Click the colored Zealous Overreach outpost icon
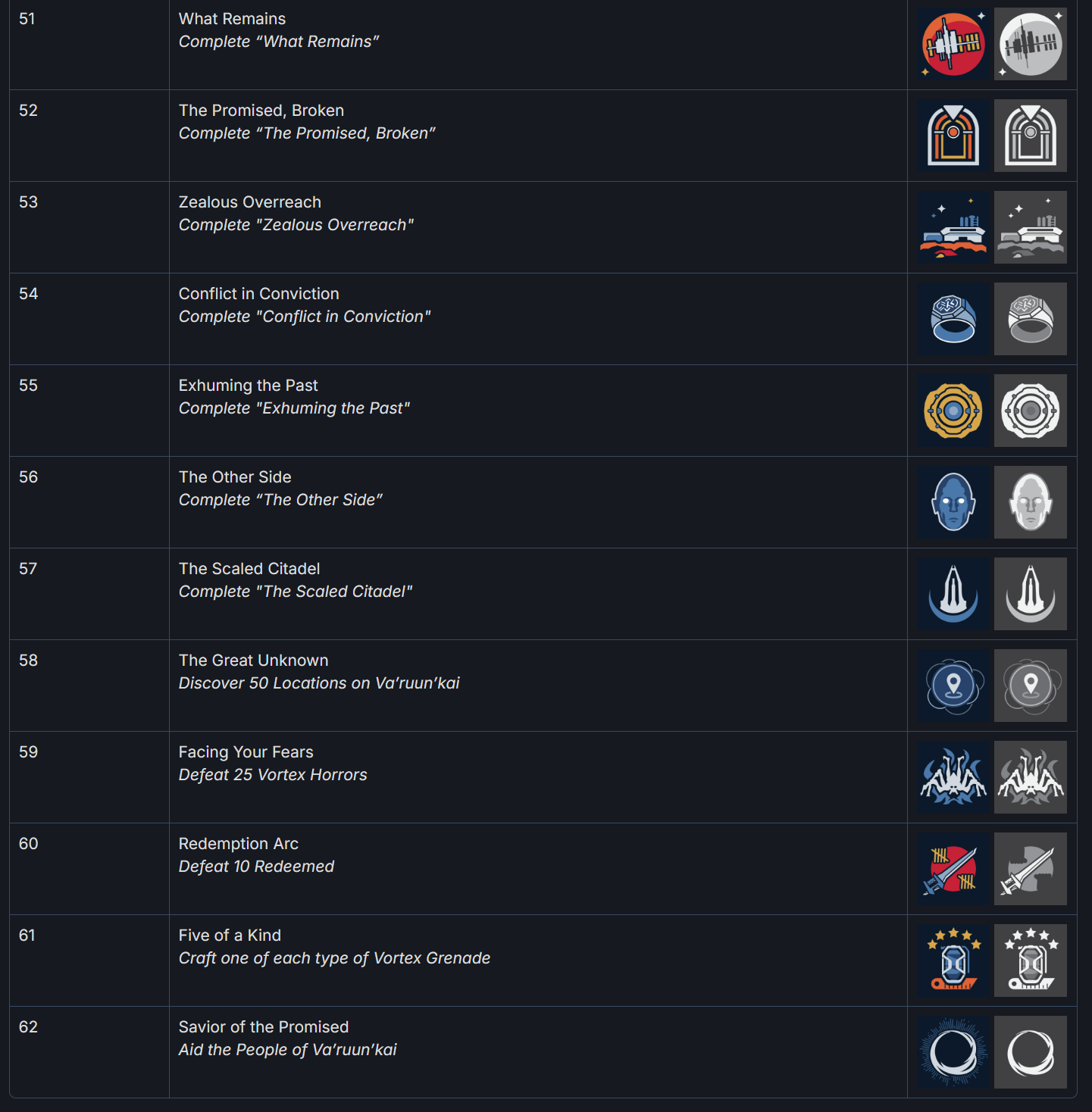1092x1112 pixels. pos(953,227)
